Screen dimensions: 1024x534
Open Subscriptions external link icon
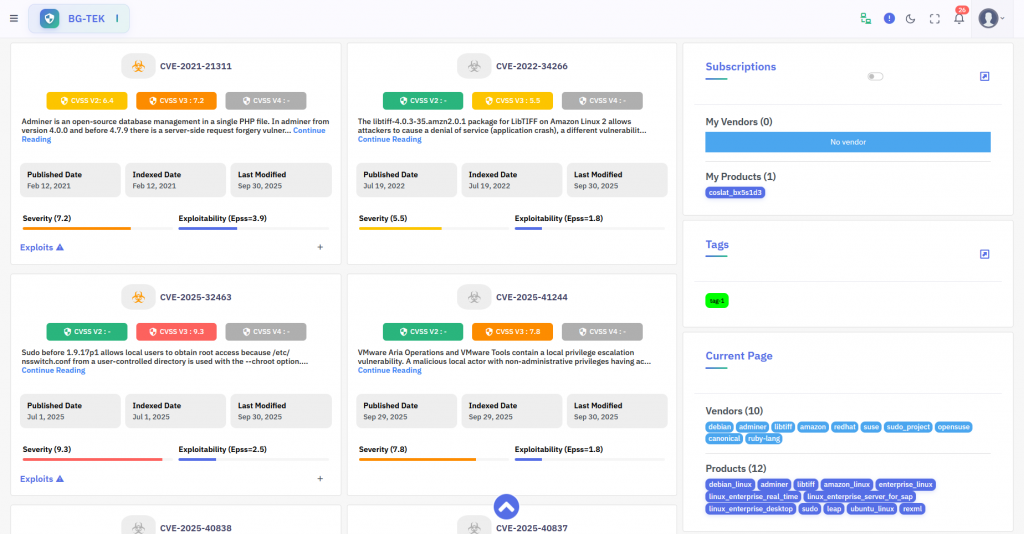(x=984, y=76)
